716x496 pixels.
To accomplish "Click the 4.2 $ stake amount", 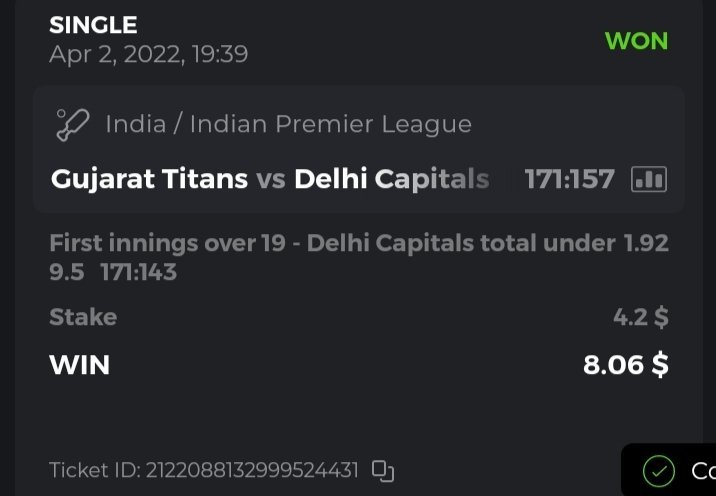I will pyautogui.click(x=640, y=317).
